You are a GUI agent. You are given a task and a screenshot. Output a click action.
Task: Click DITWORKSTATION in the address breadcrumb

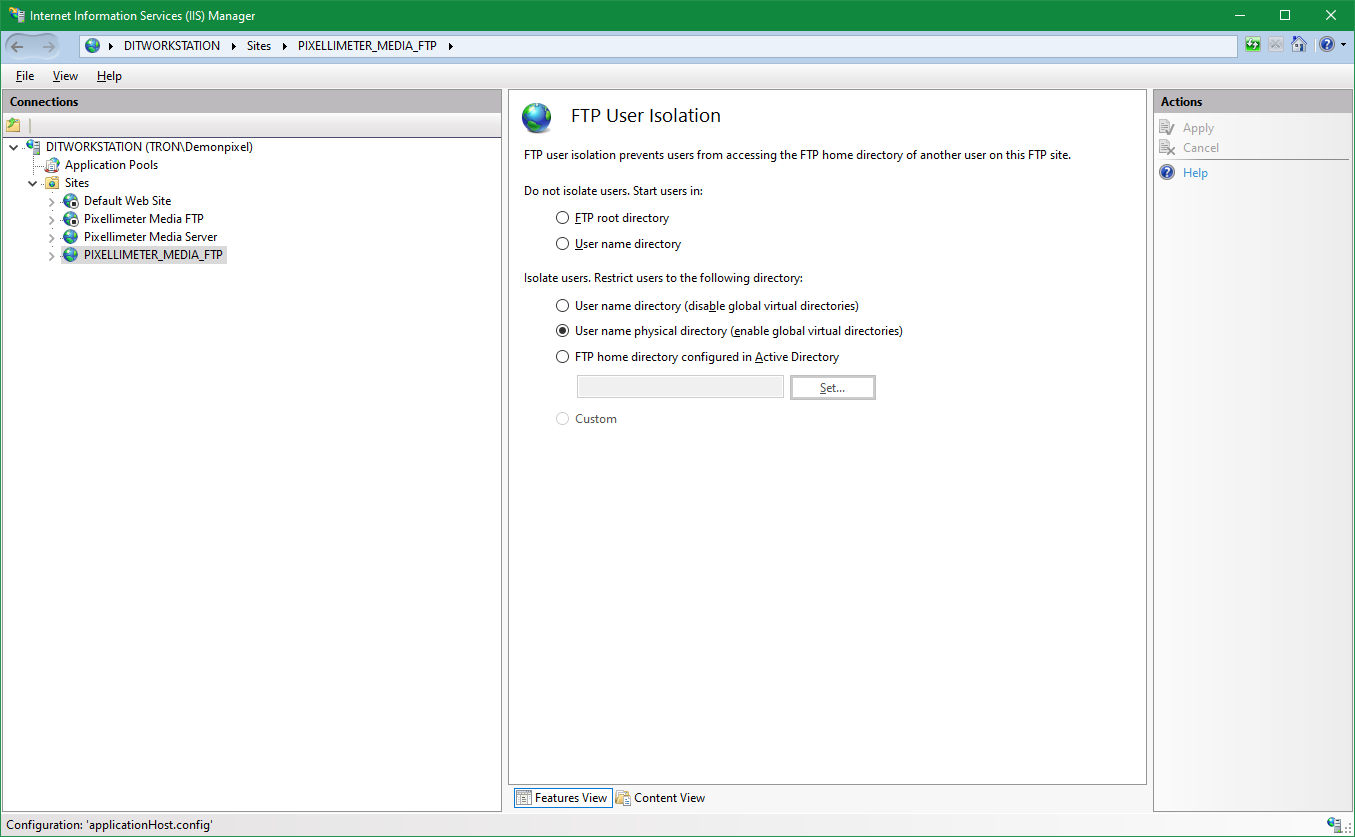(172, 46)
